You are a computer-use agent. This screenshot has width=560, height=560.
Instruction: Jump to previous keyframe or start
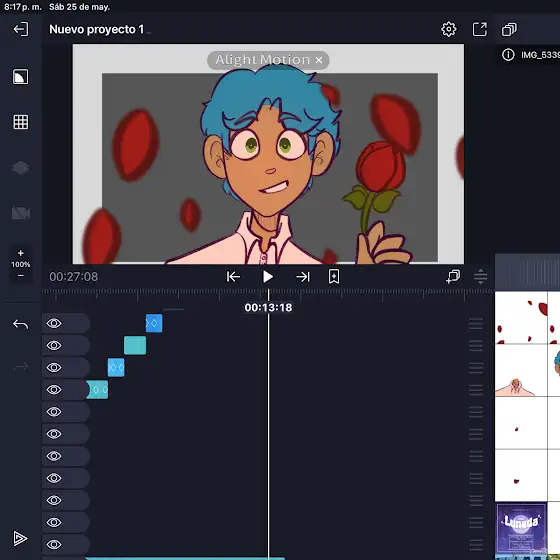(233, 276)
